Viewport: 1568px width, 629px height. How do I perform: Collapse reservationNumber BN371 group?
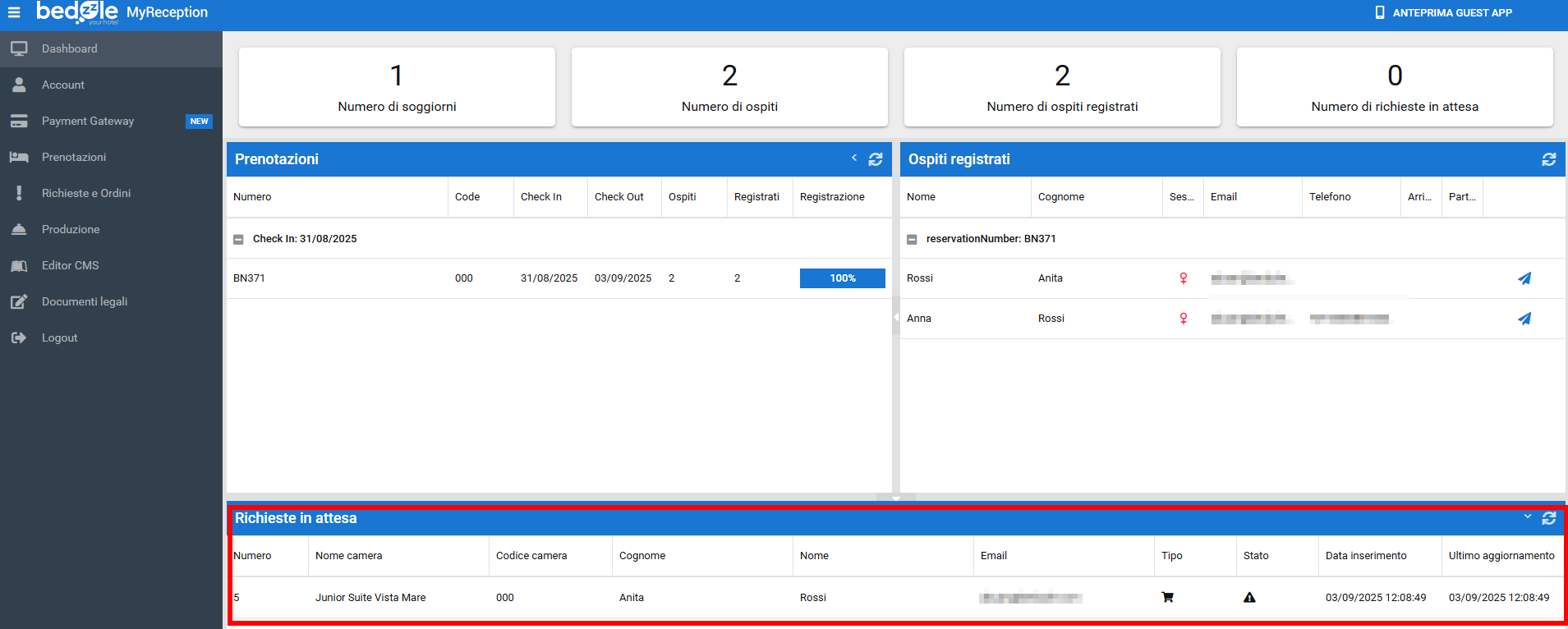[912, 240]
